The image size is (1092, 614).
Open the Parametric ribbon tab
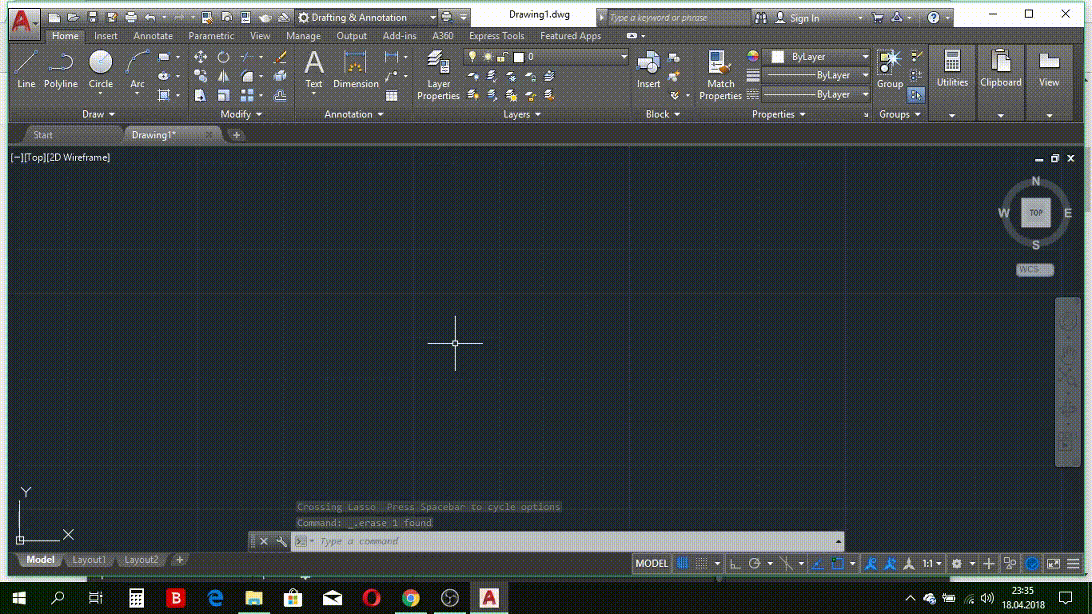(211, 36)
